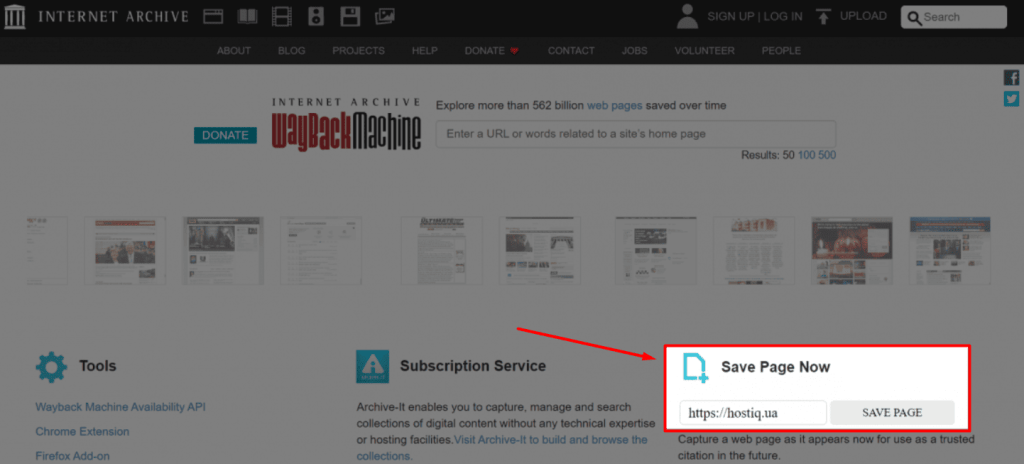Open the ninth dark red site thumbnail
Image resolution: width=1024 pixels, height=464 pixels.
point(852,251)
